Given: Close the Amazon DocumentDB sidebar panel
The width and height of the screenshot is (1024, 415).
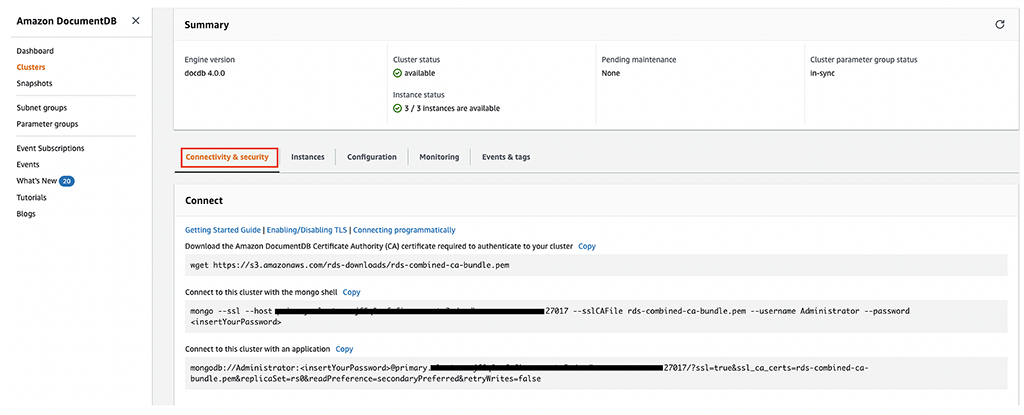Looking at the screenshot, I should click(x=135, y=20).
